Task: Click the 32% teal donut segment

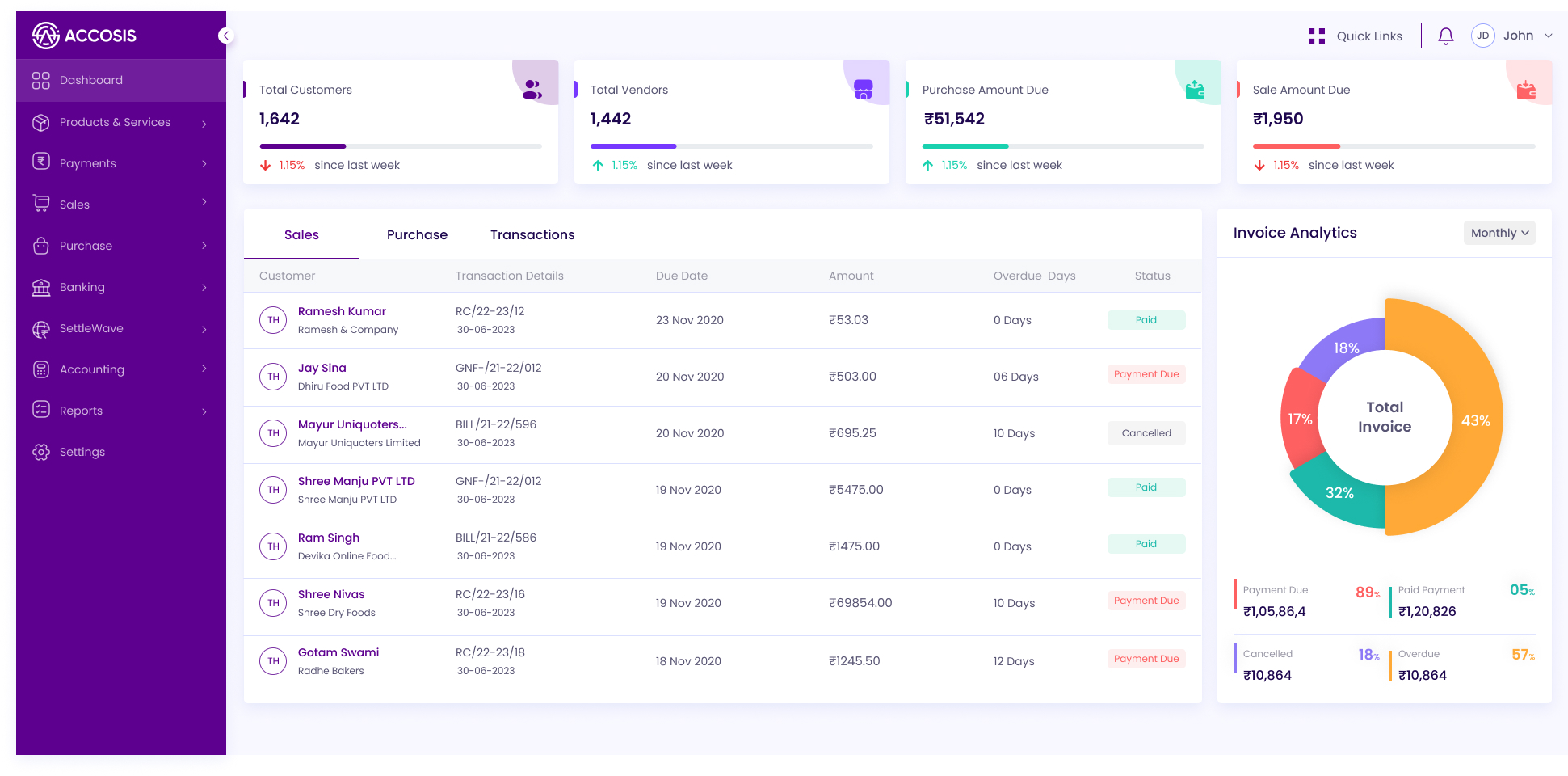Action: (1339, 492)
